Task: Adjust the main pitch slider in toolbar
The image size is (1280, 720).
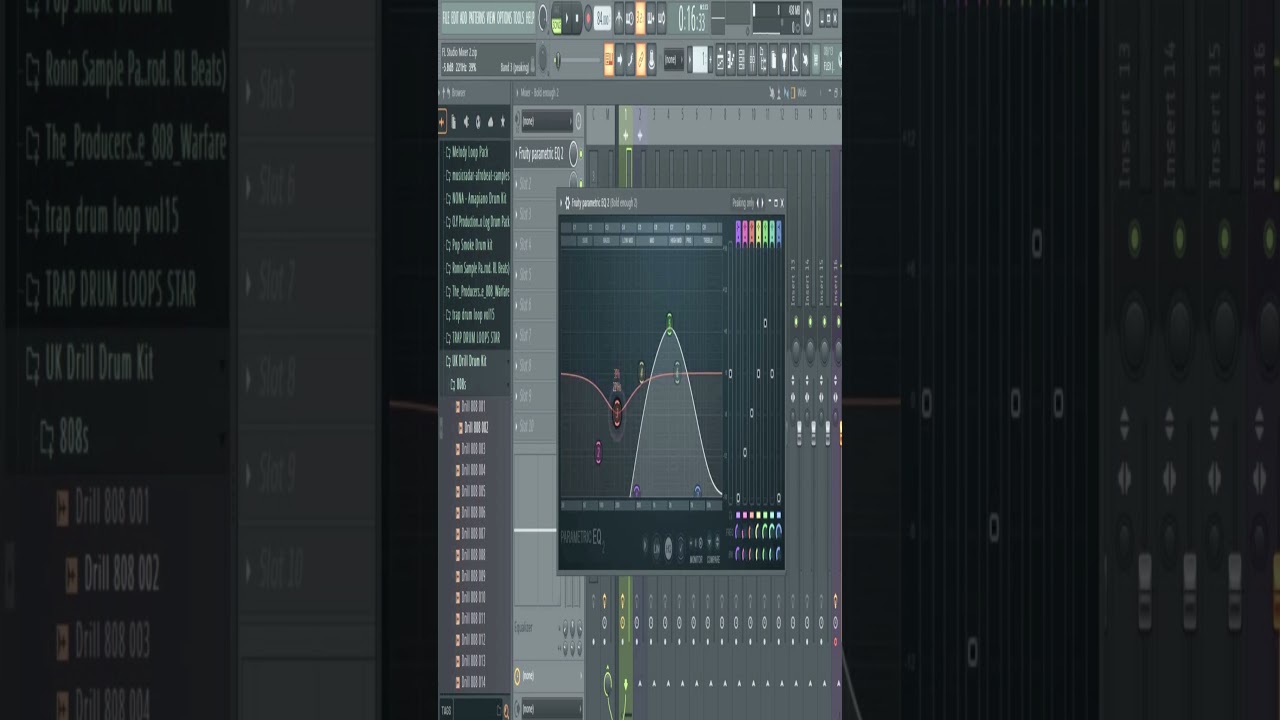Action: pos(577,59)
